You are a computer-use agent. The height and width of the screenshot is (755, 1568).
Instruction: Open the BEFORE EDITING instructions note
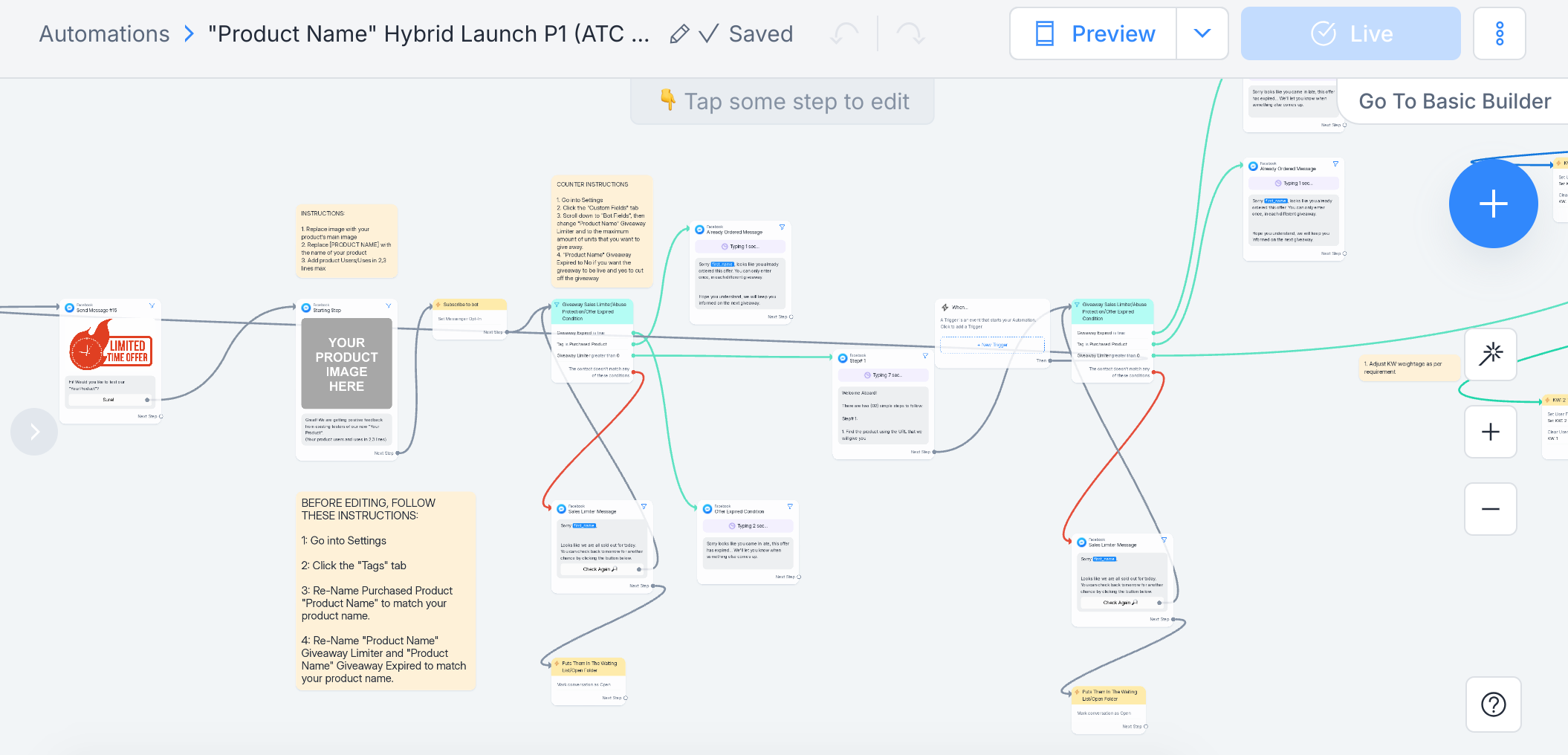[385, 591]
